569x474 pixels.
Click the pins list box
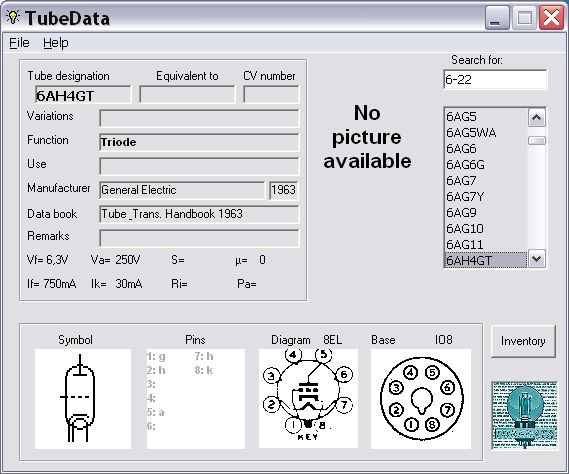pyautogui.click(x=196, y=399)
